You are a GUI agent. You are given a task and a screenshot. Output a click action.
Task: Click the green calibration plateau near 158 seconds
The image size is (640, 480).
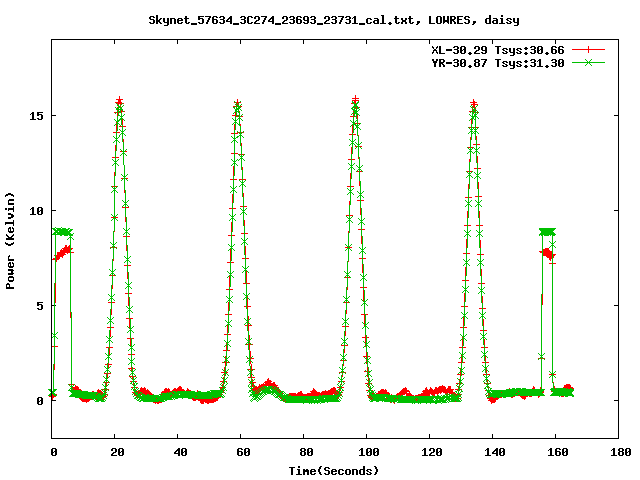coord(547,232)
